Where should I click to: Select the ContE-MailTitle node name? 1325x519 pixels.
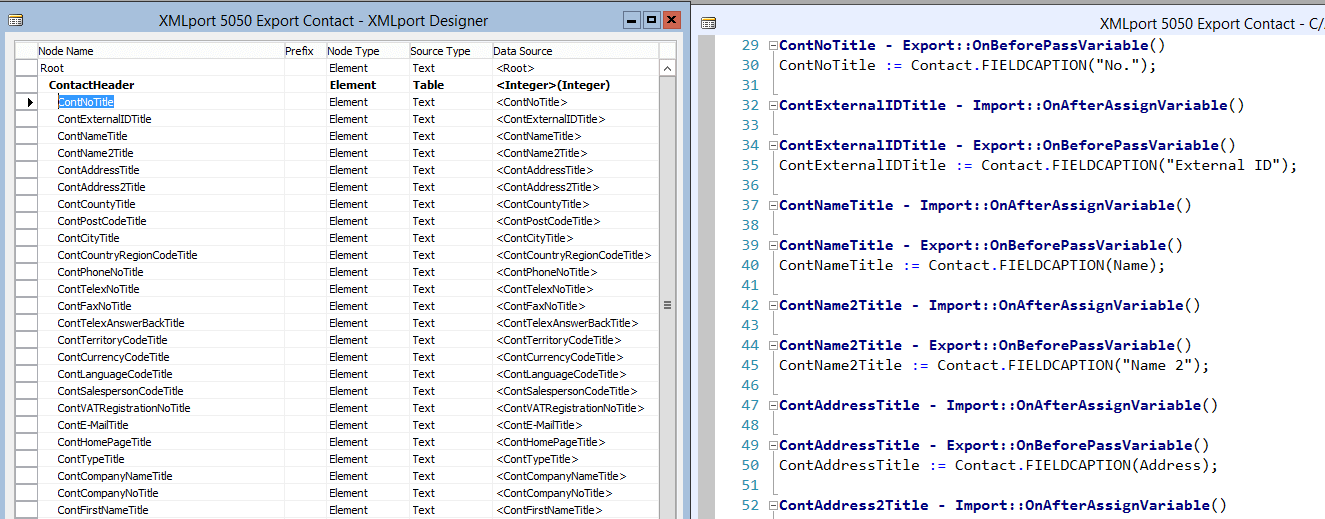coord(92,425)
